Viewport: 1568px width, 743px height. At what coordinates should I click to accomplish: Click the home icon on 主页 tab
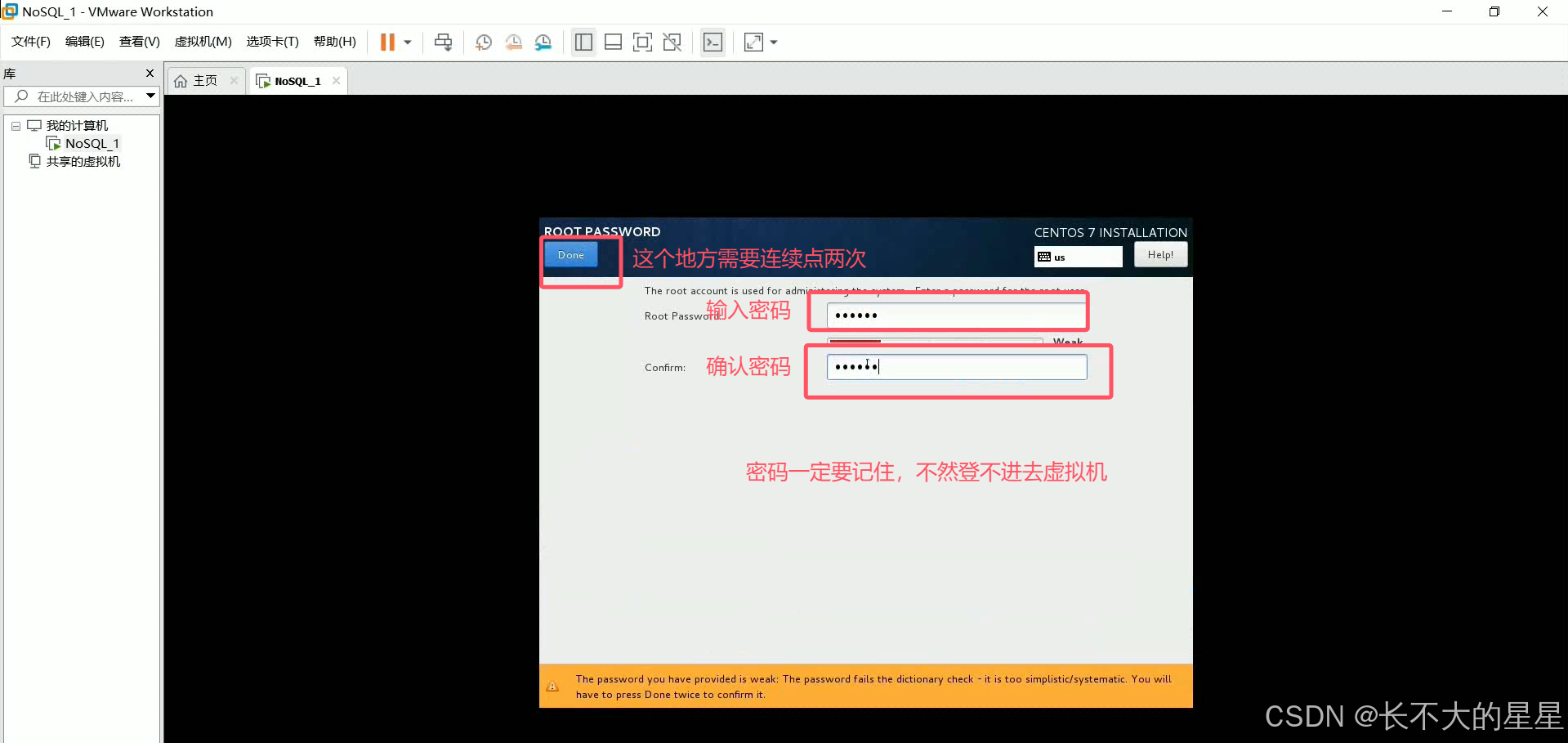tap(181, 81)
